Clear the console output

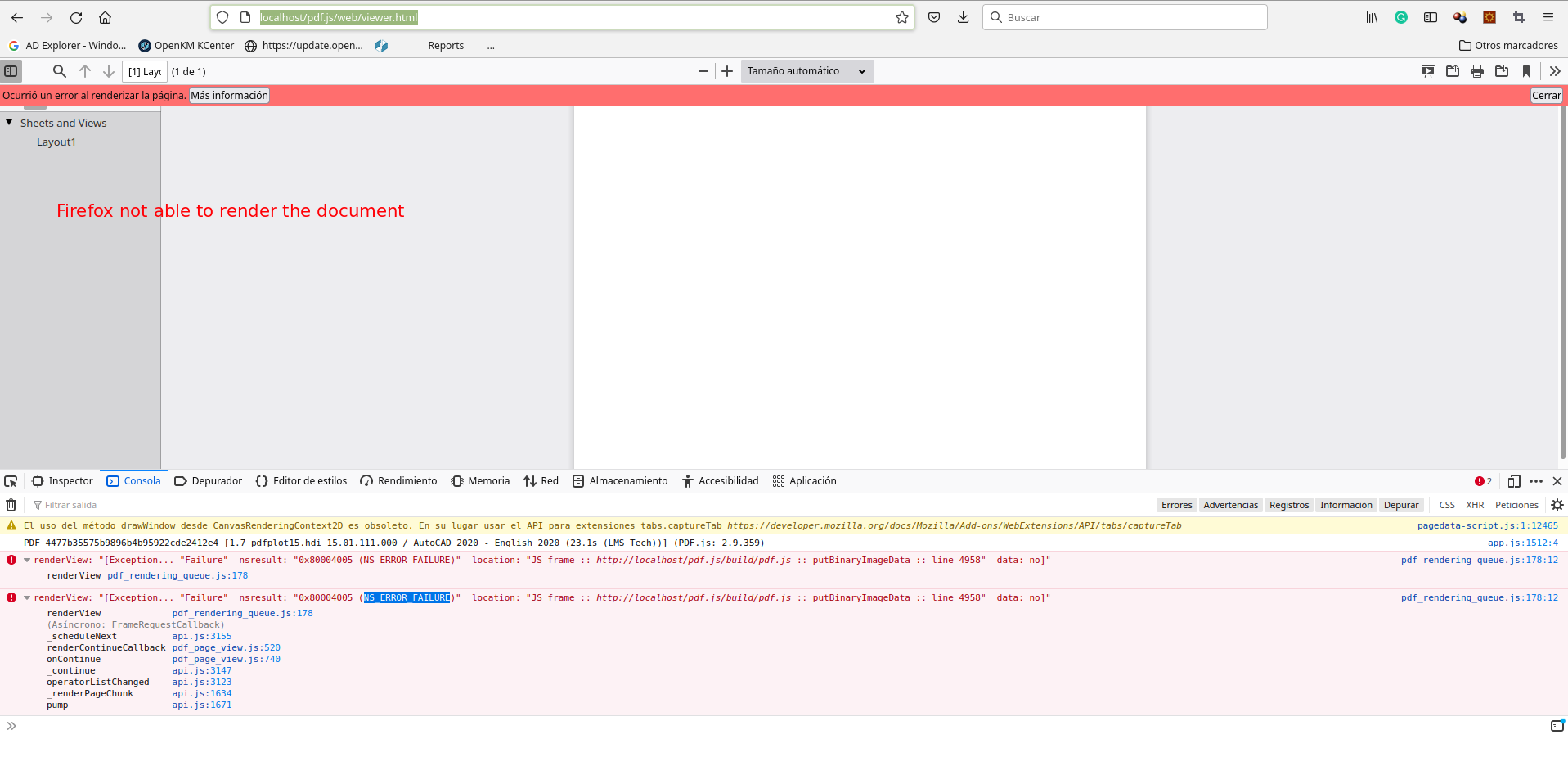click(x=11, y=505)
